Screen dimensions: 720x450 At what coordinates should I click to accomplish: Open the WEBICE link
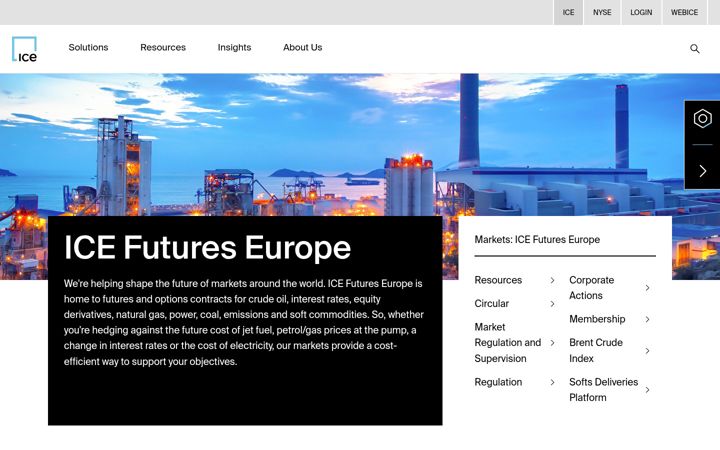684,12
